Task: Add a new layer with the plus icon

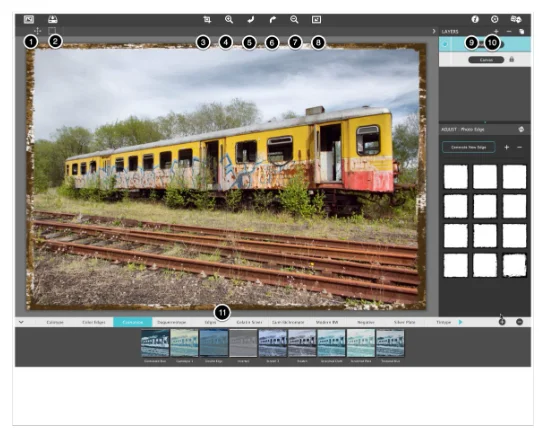Action: pyautogui.click(x=496, y=31)
